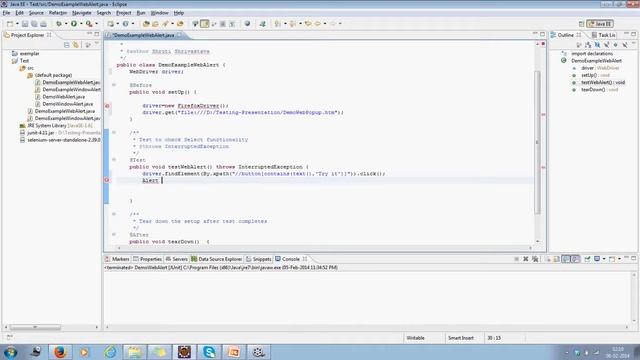
Task: Click Collapse All in Project Explorer
Action: tap(67, 45)
